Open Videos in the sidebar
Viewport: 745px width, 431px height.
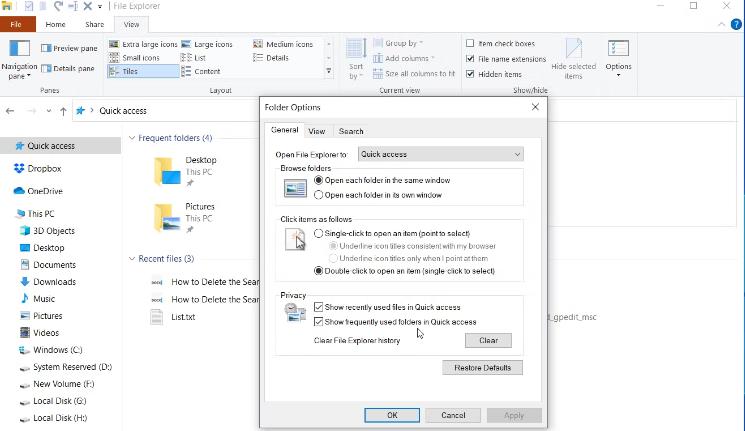click(39, 333)
